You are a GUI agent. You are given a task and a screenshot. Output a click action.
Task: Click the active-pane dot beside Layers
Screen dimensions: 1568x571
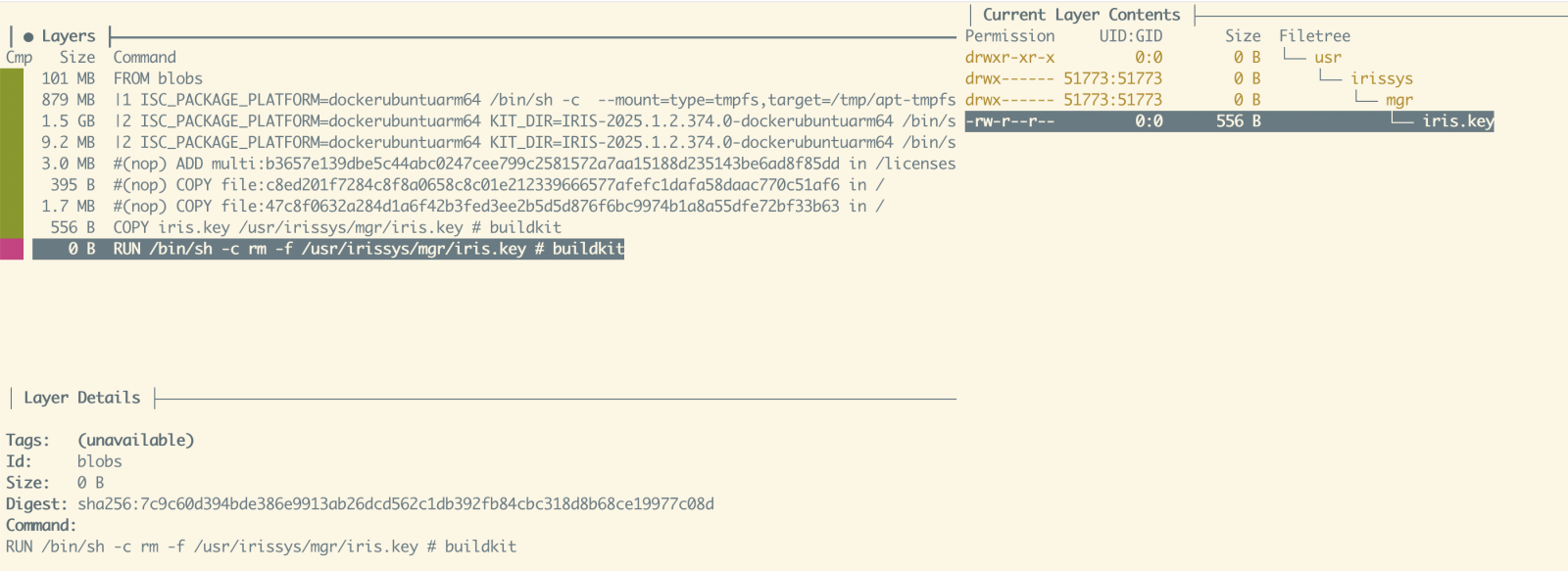[28, 37]
